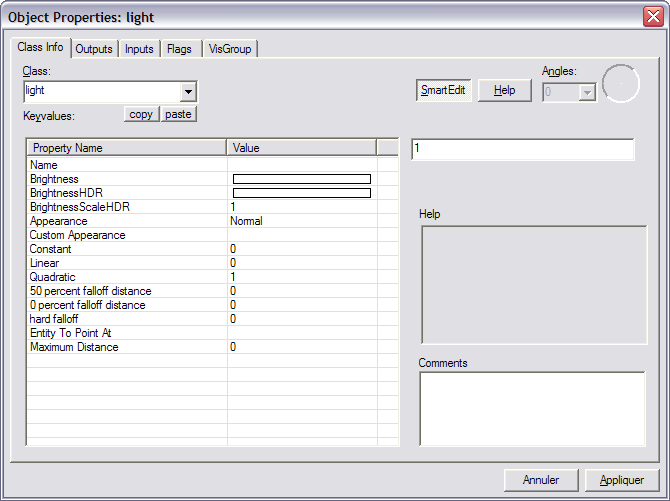Select the Quadratic property

52,277
